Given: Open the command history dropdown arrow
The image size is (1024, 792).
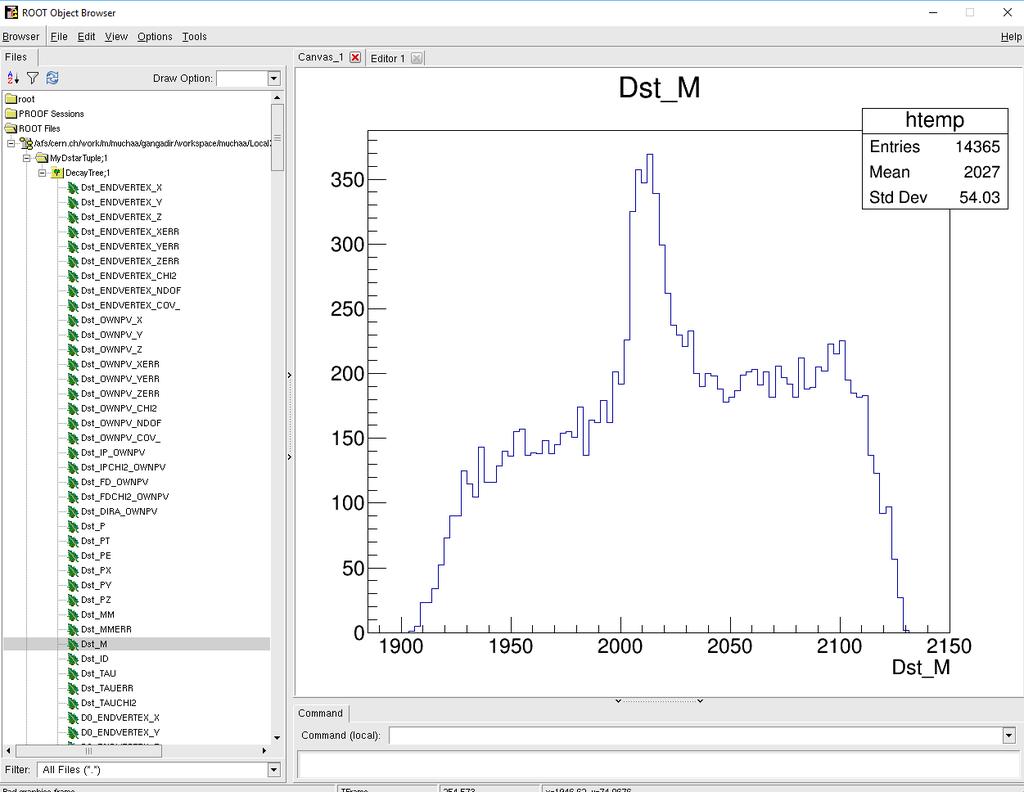Looking at the screenshot, I should pos(1008,736).
